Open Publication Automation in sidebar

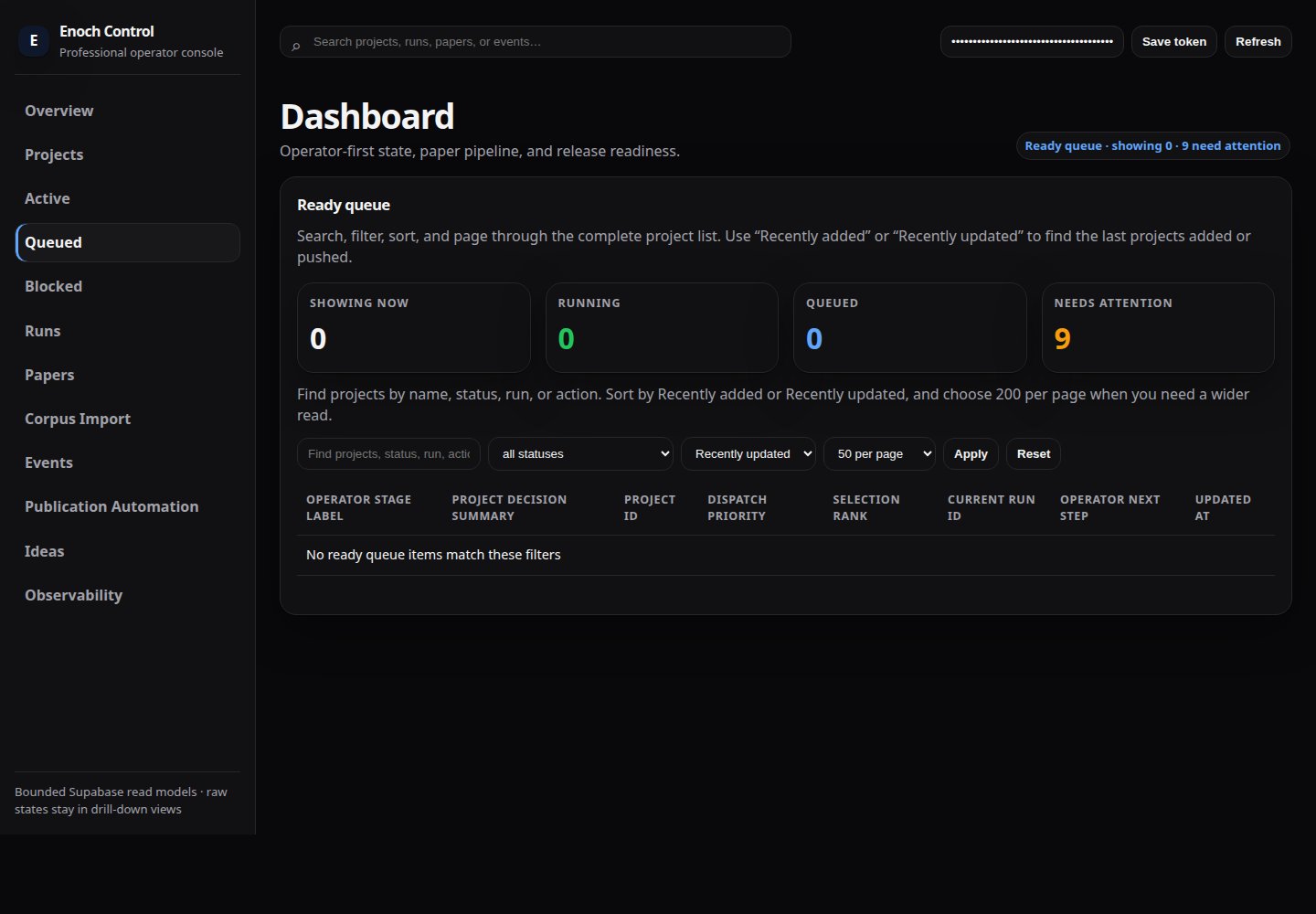click(x=128, y=506)
